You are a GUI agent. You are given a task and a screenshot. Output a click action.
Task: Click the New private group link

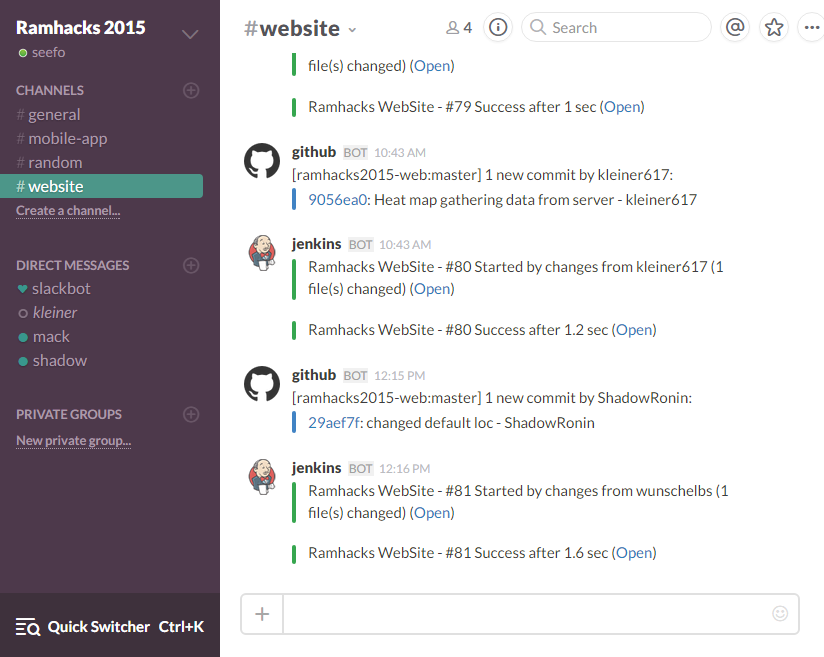click(74, 440)
